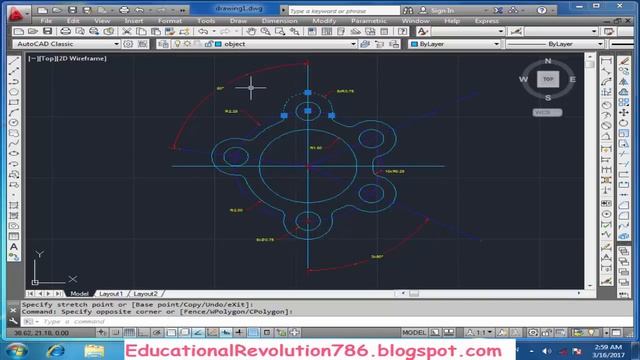The width and height of the screenshot is (640, 360).
Task: Click the Sign In button
Action: pos(442,10)
